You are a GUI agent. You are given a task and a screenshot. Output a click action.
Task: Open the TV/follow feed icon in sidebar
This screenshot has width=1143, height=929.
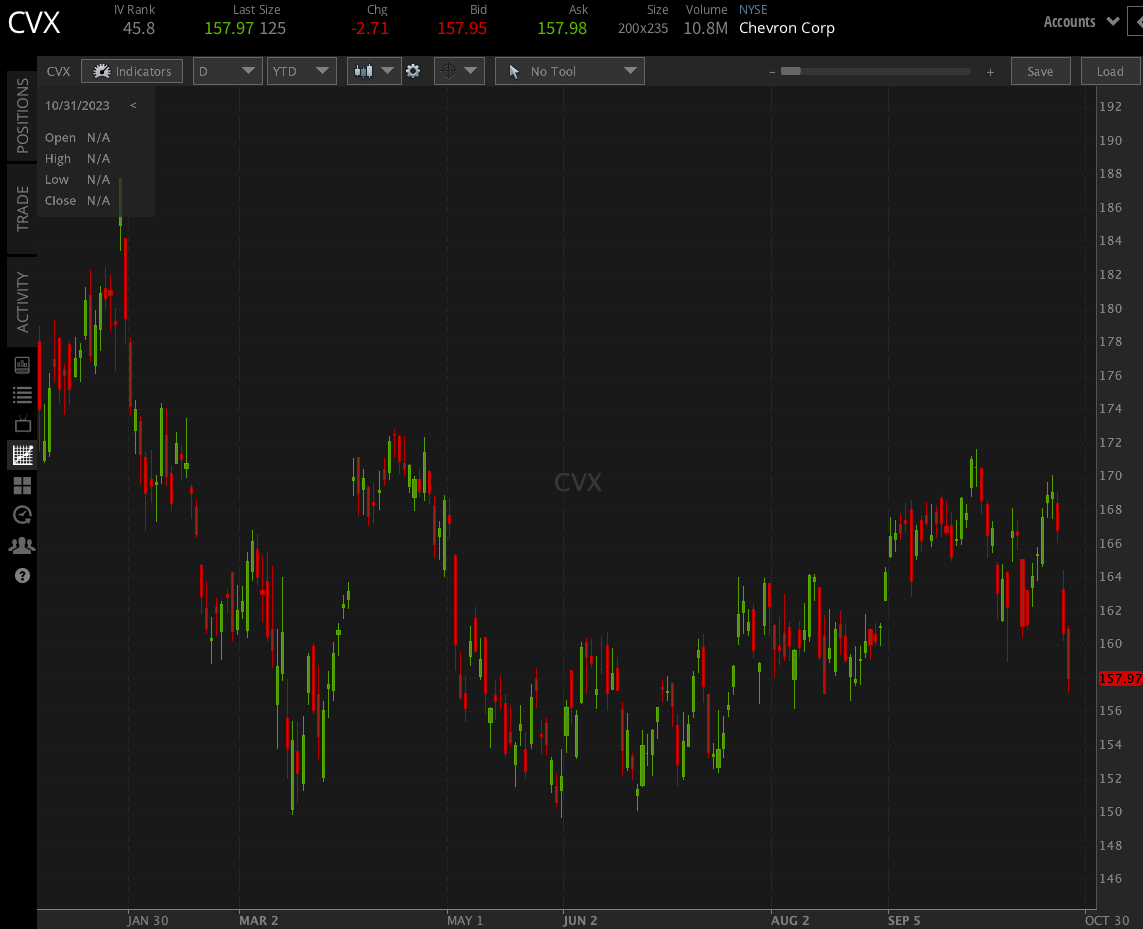click(21, 424)
